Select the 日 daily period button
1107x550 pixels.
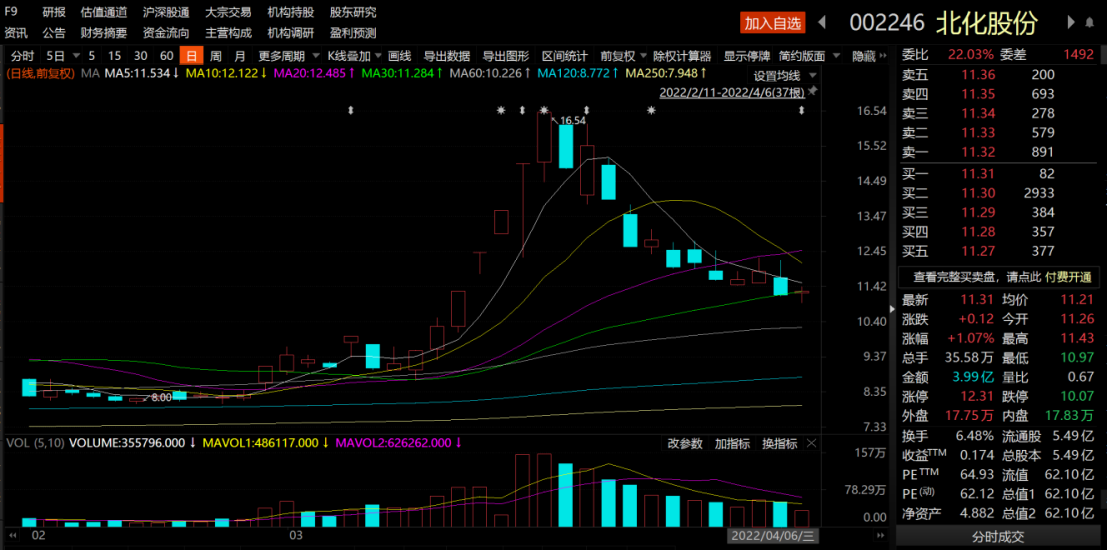[190, 56]
